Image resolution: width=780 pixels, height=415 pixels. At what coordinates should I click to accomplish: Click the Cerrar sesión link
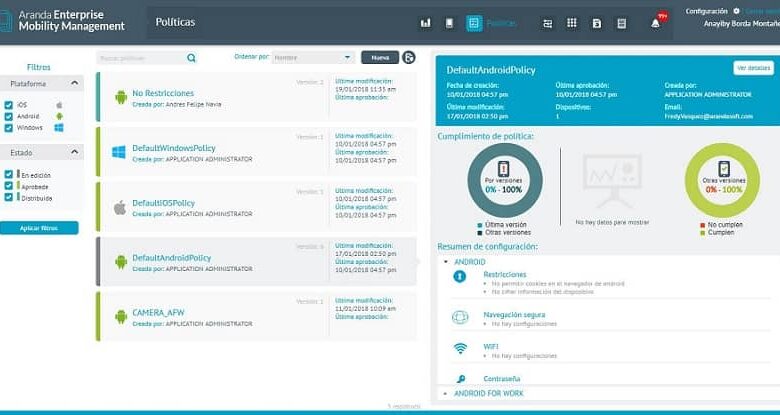tap(762, 11)
